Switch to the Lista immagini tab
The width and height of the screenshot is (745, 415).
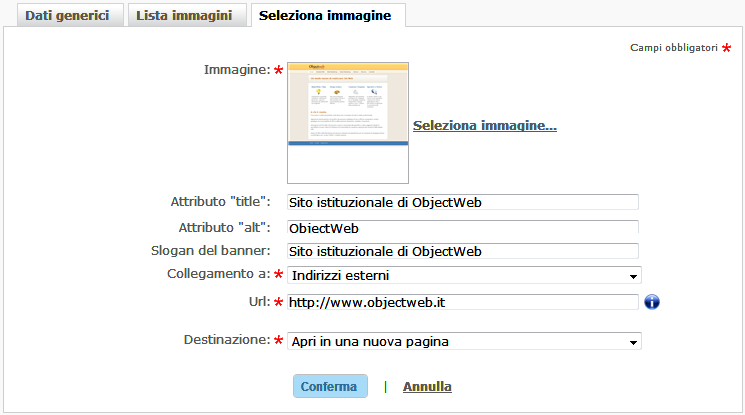pos(187,16)
